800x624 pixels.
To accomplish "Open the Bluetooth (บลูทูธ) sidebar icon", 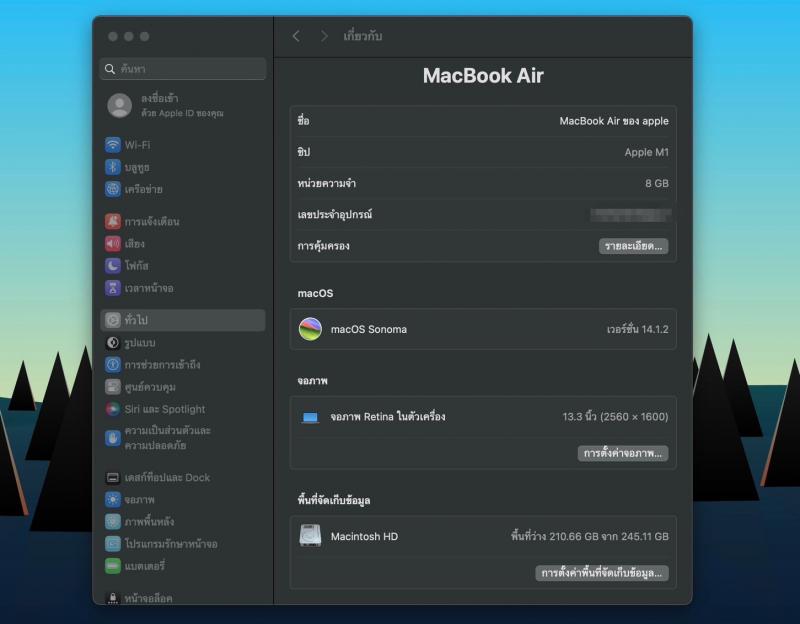I will point(113,167).
